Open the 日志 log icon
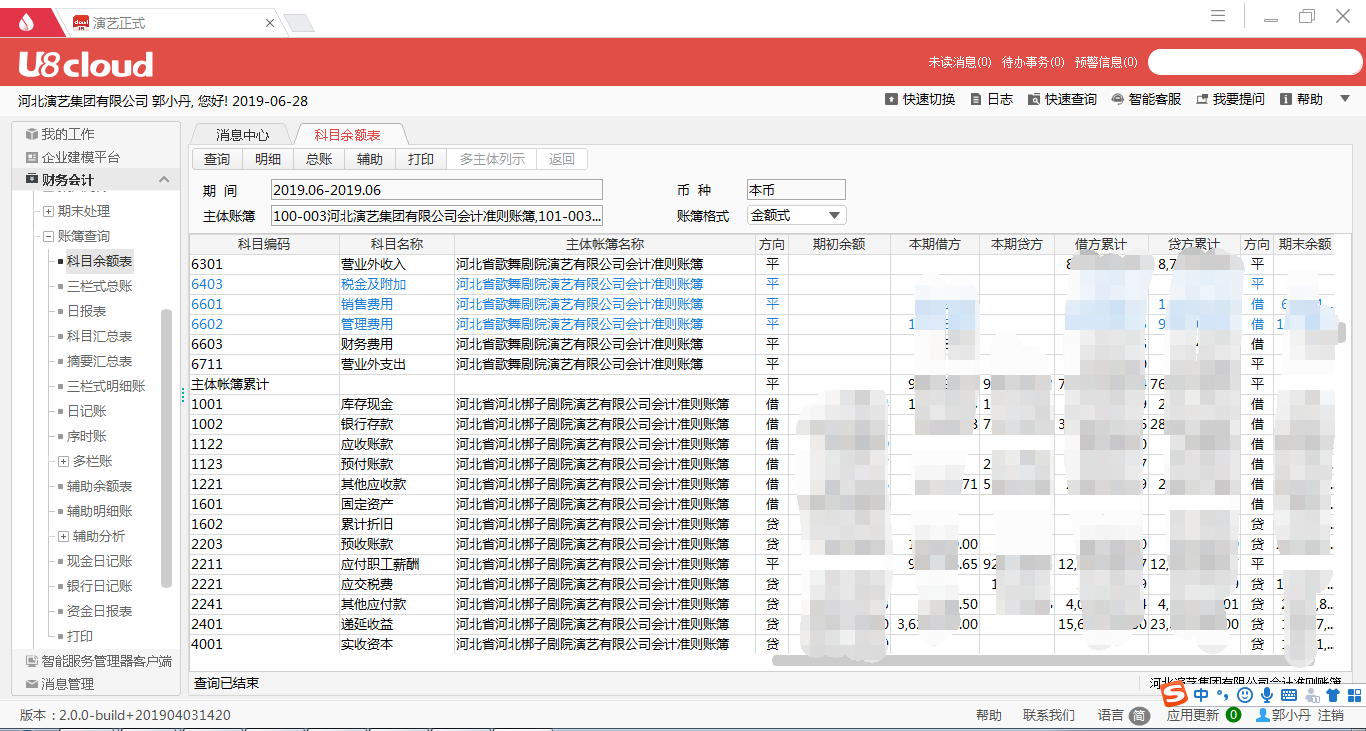Screen dimensions: 1366x731 pos(975,100)
